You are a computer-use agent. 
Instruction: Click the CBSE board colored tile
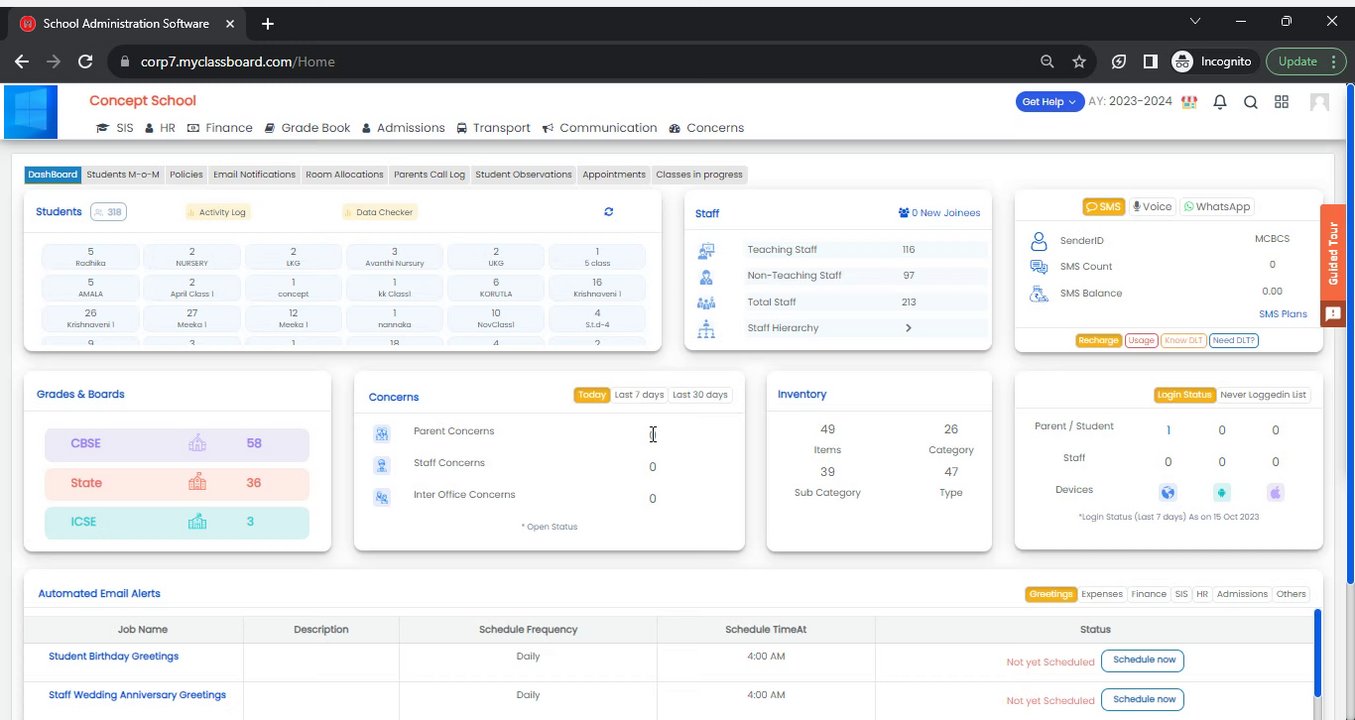[177, 444]
